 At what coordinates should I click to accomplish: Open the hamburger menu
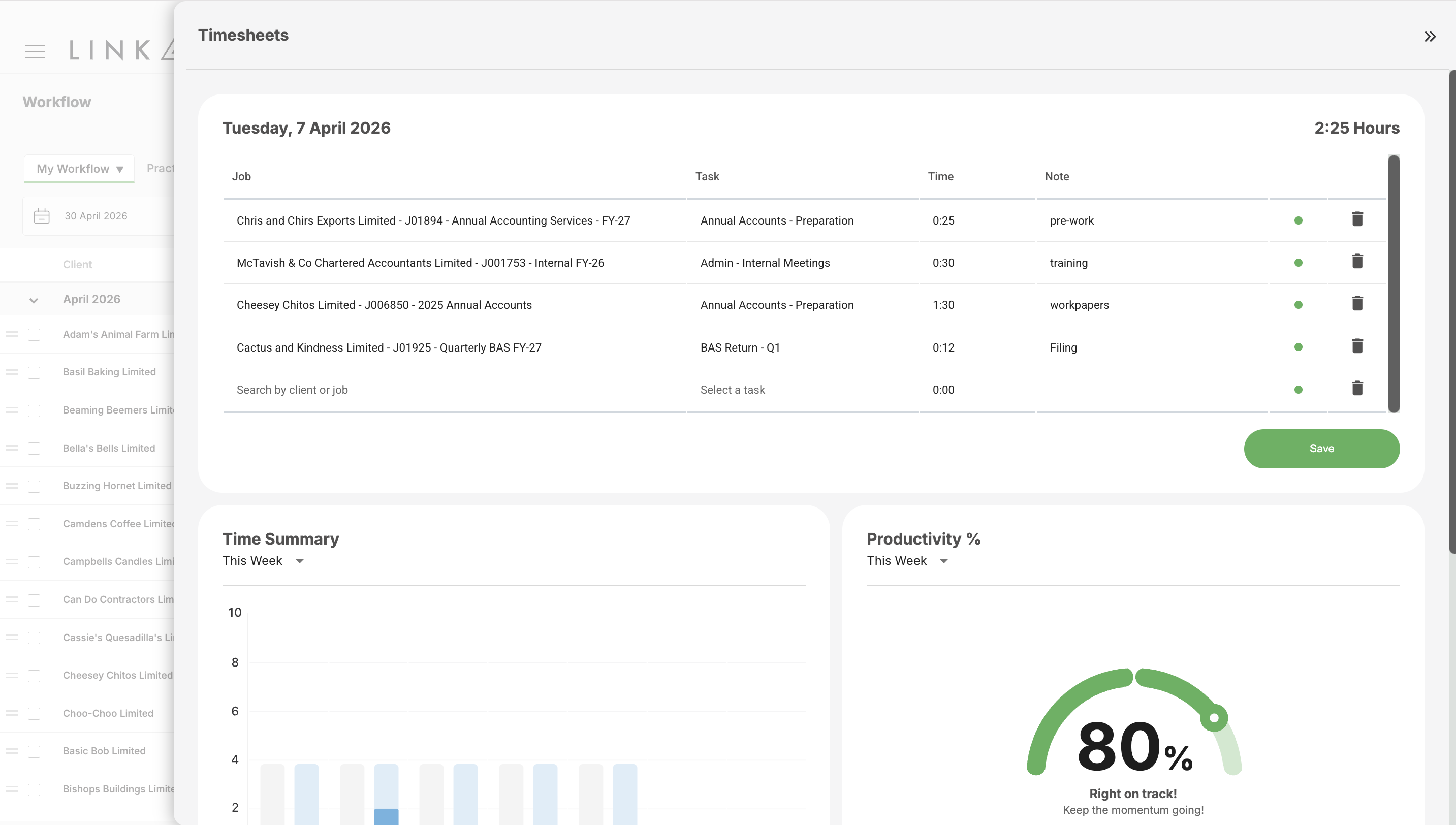pyautogui.click(x=35, y=52)
